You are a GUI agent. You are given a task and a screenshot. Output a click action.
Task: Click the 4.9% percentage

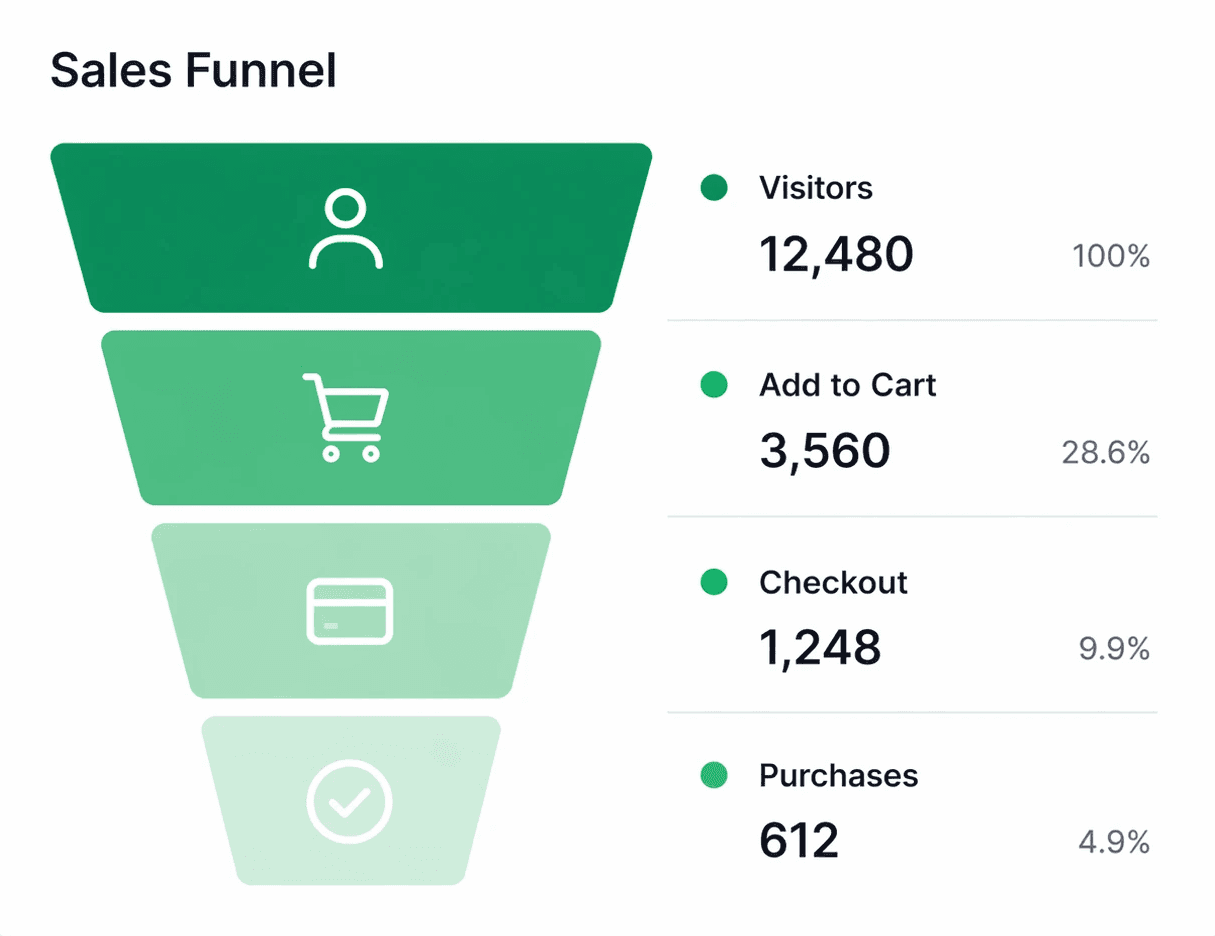[x=1114, y=843]
